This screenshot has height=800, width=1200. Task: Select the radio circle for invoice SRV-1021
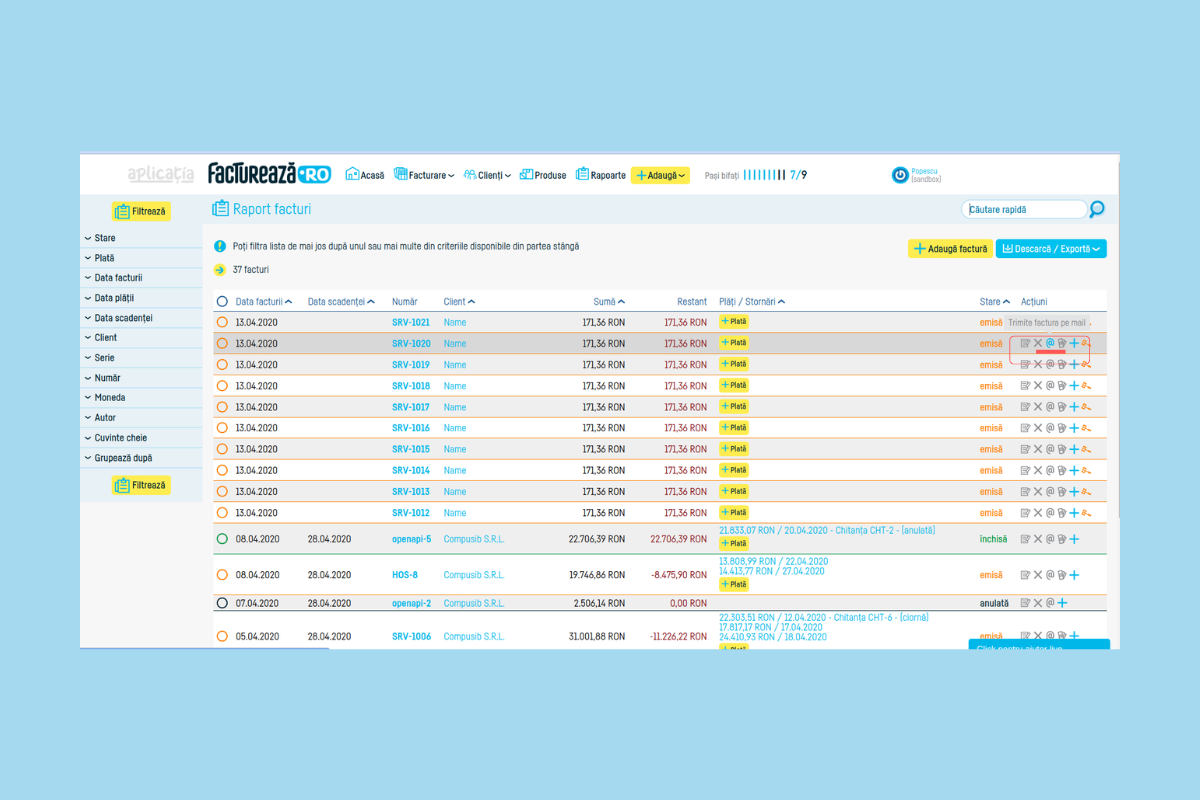click(222, 322)
